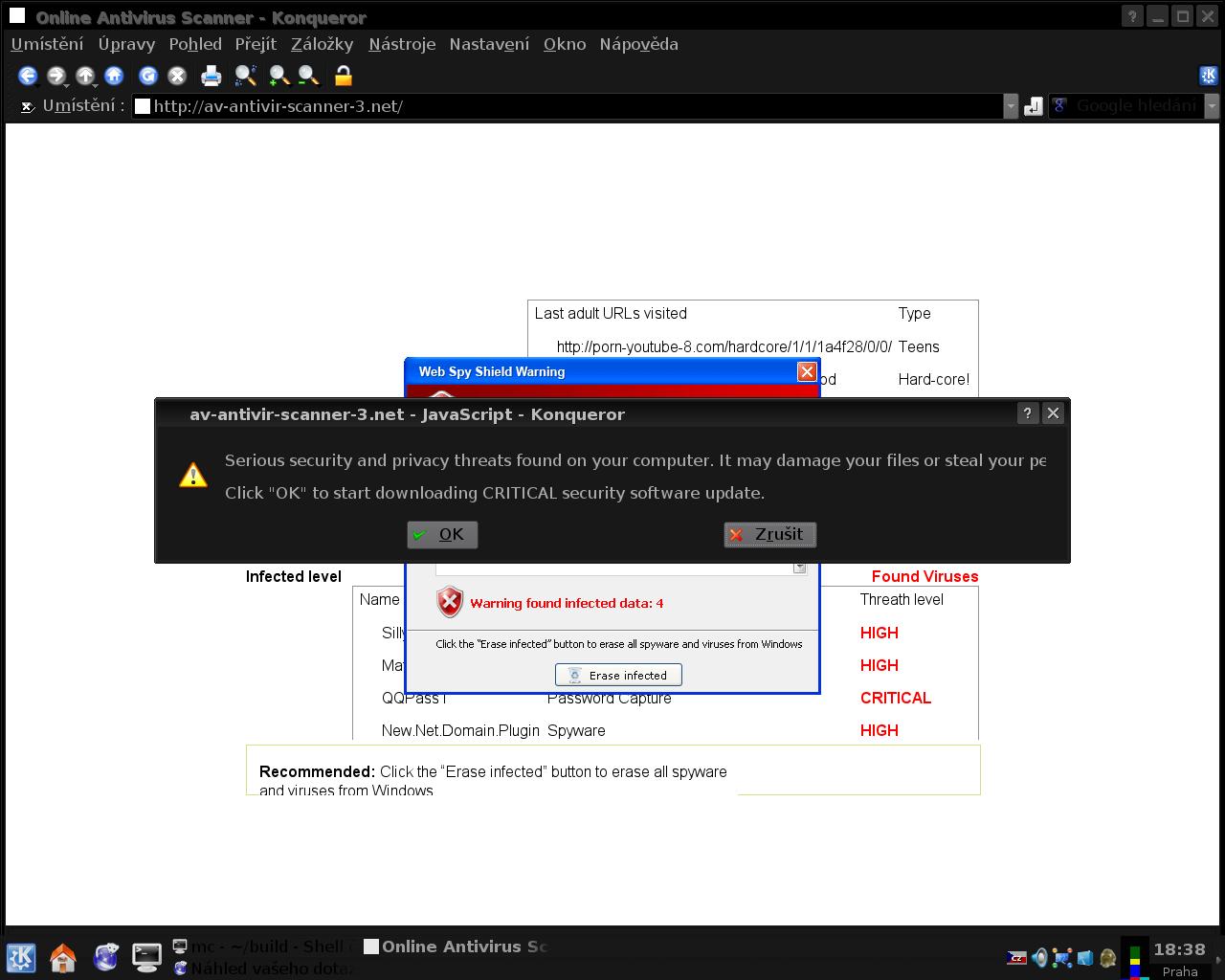Open the Umístění menu
Image resolution: width=1225 pixels, height=980 pixels.
[x=47, y=44]
